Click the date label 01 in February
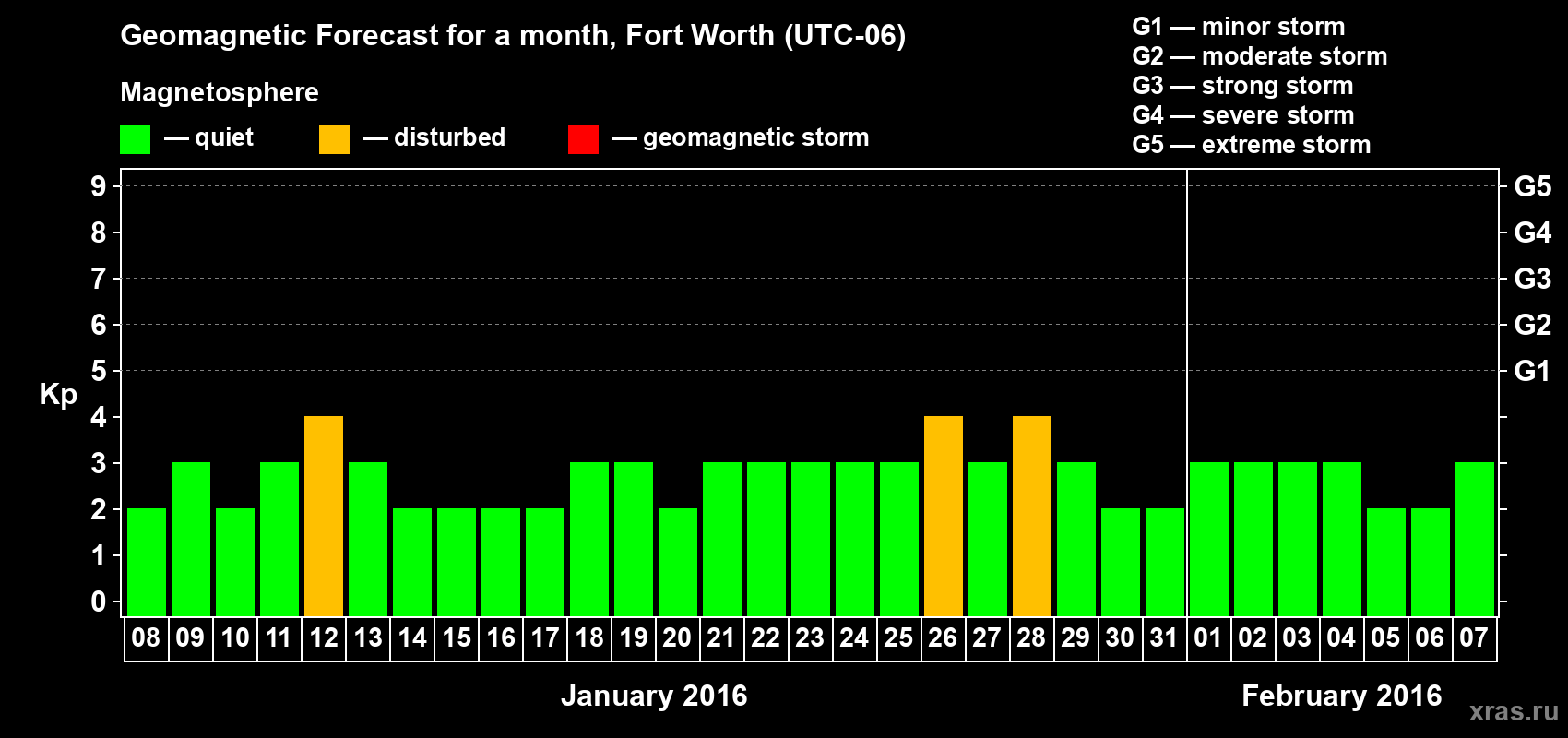This screenshot has width=1568, height=738. [1209, 638]
